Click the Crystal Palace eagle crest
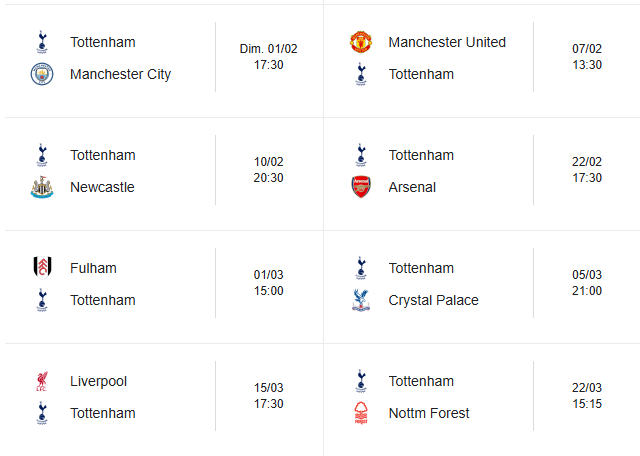This screenshot has height=456, width=640. click(361, 300)
